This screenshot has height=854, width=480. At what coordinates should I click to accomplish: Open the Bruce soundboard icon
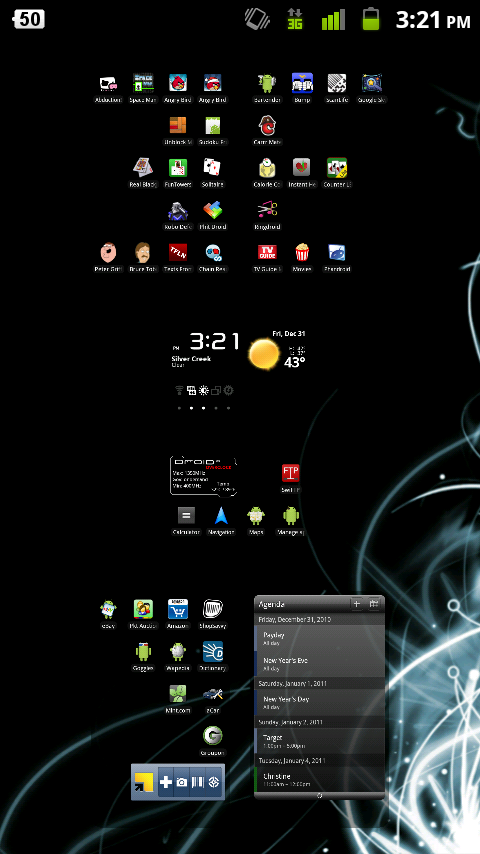143,253
